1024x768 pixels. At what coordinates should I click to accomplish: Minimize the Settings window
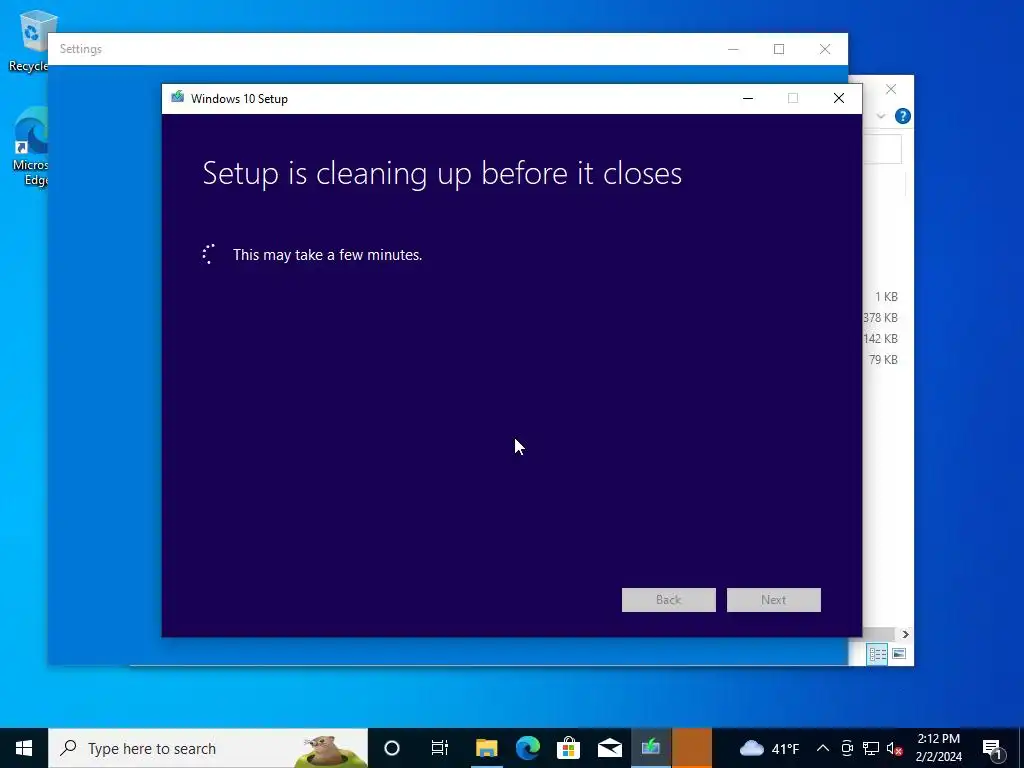[733, 49]
